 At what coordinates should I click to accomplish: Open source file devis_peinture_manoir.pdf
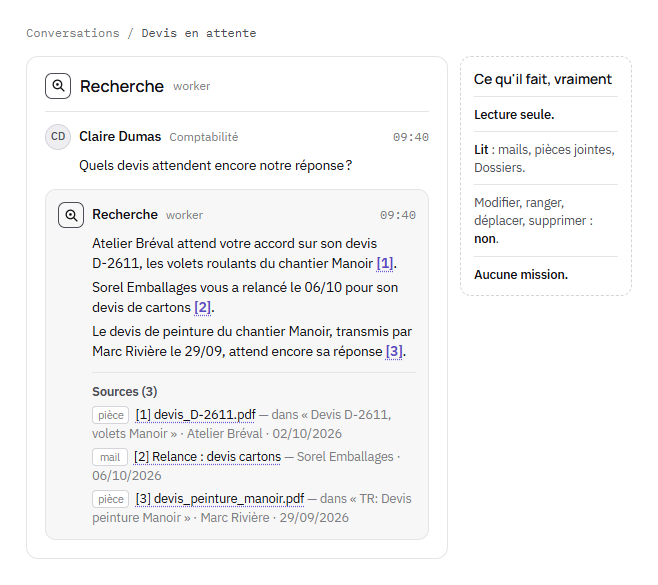point(220,499)
